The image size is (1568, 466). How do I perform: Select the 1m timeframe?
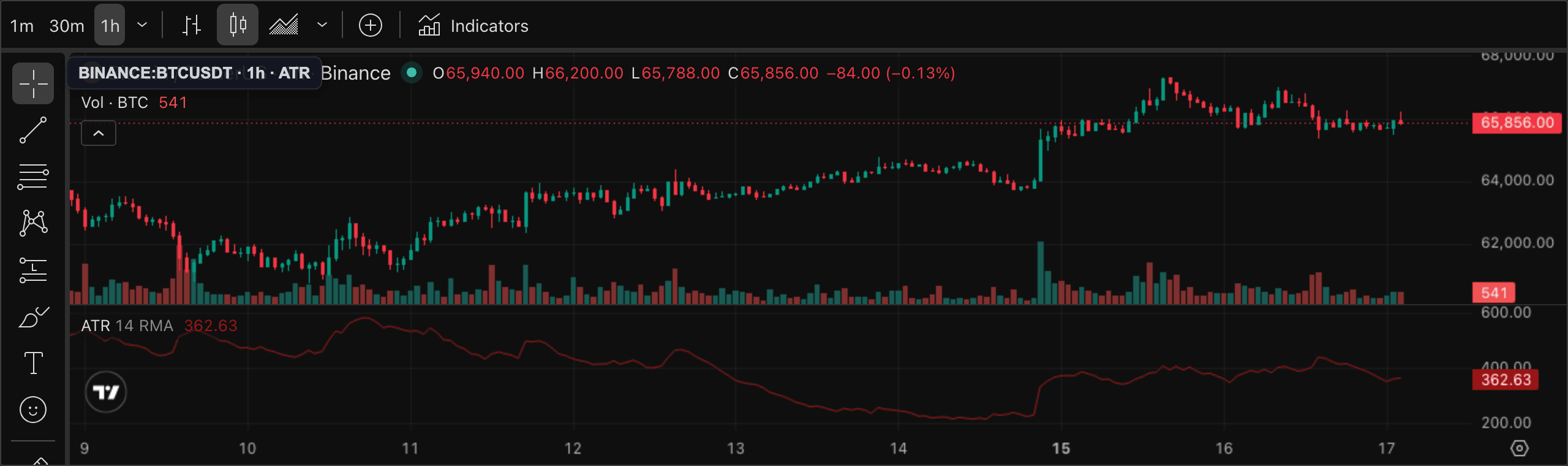coord(22,26)
